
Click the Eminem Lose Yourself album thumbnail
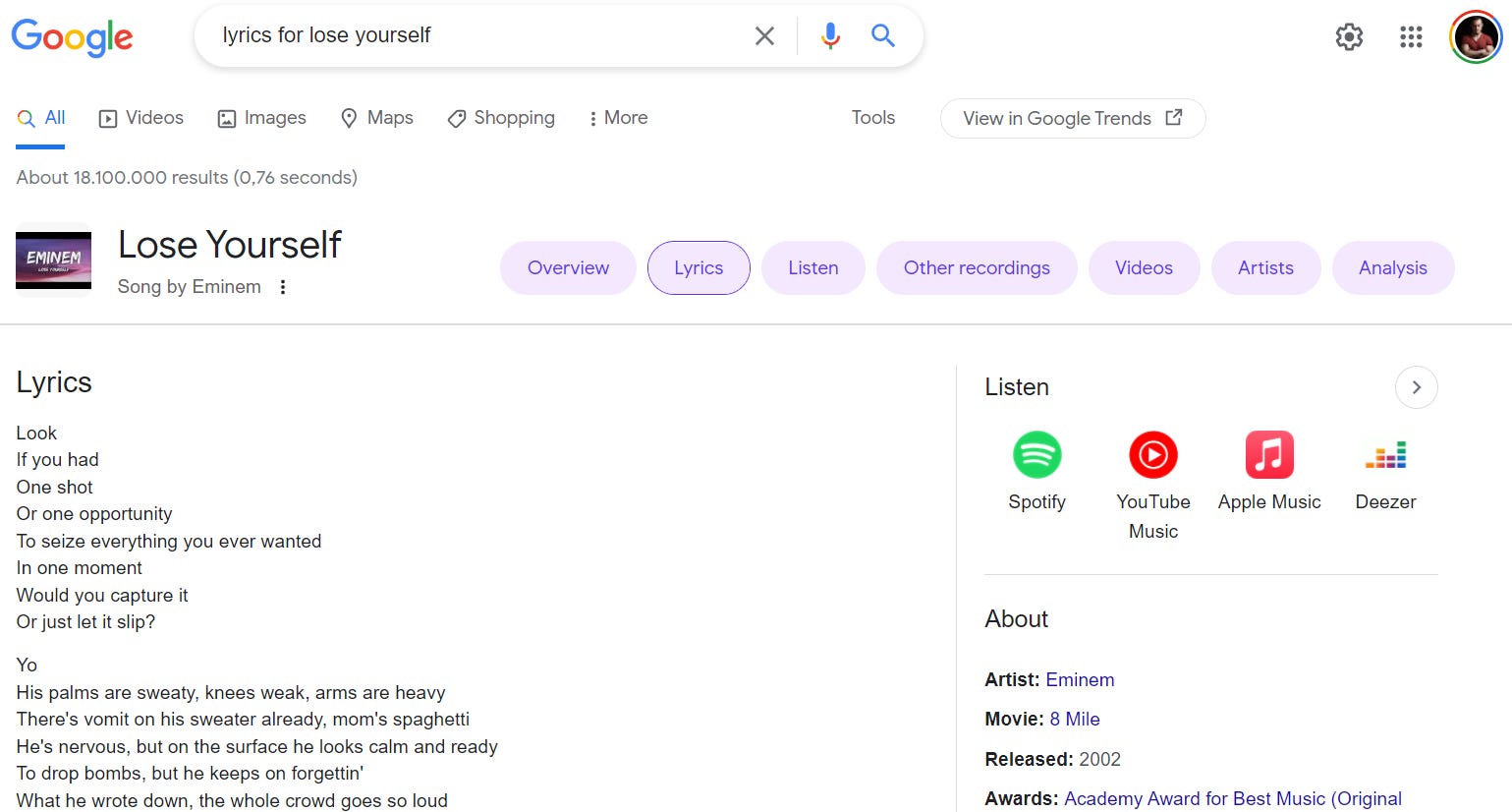pos(54,261)
